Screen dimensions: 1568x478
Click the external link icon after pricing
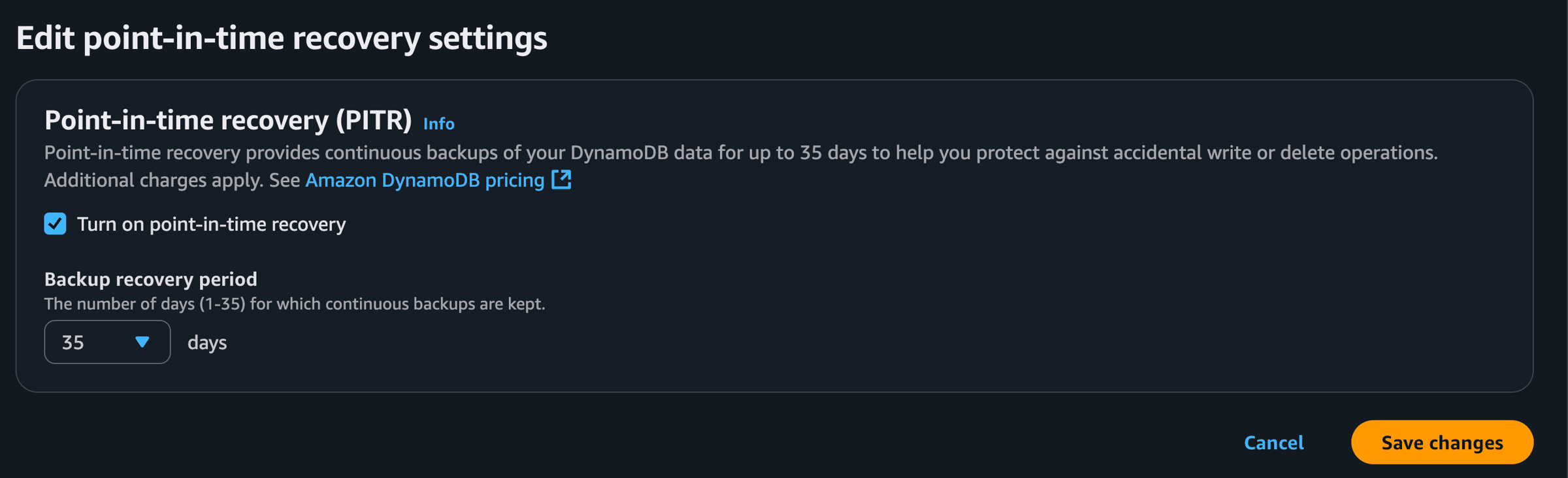point(561,180)
